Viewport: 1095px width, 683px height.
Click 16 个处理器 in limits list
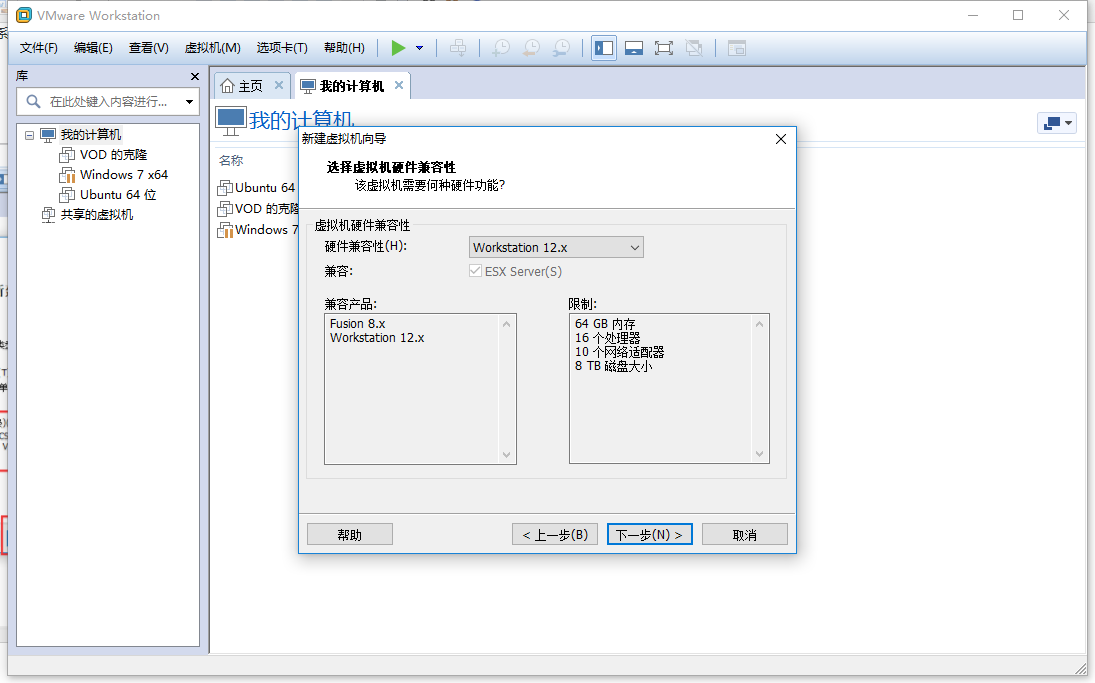(608, 338)
